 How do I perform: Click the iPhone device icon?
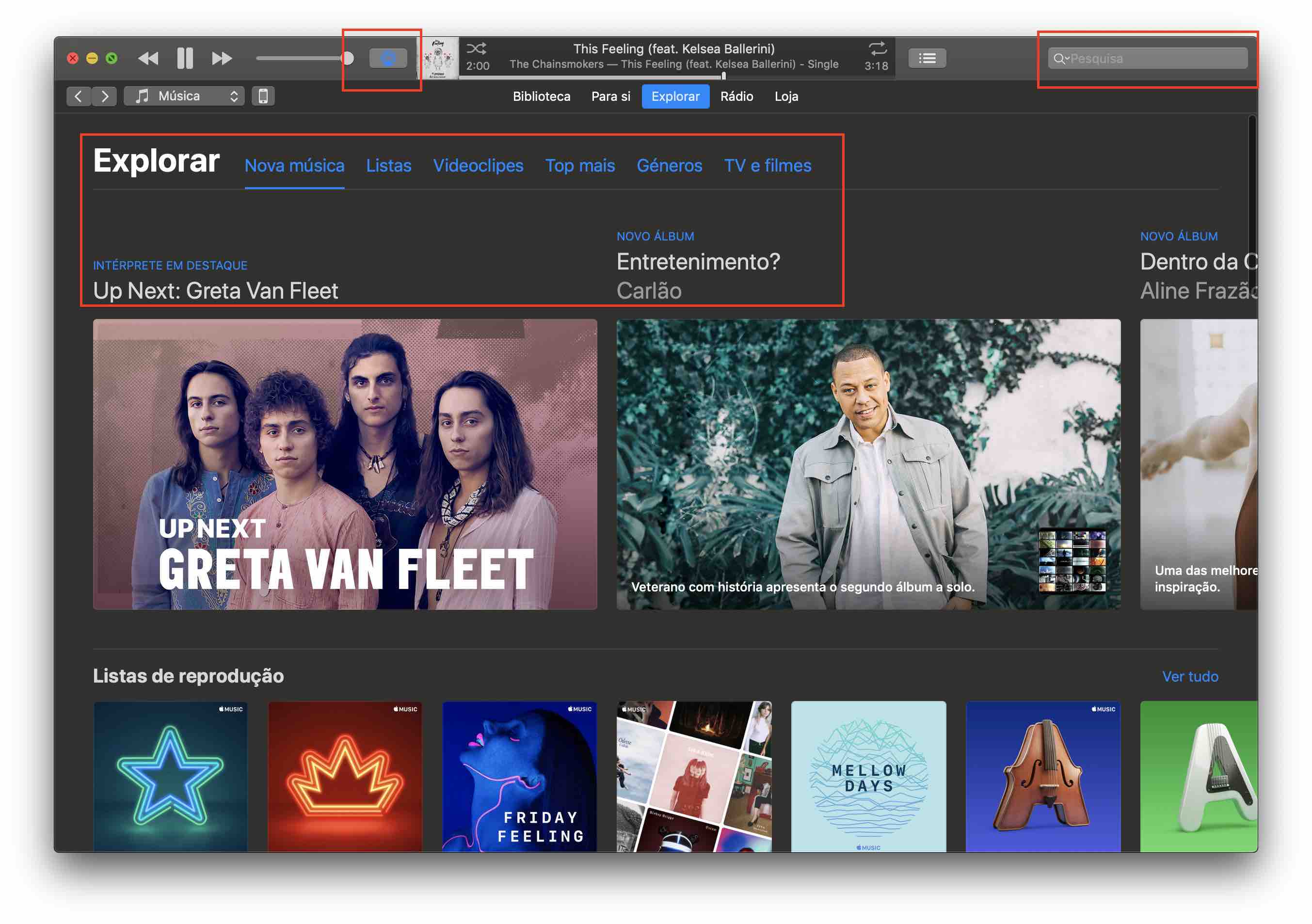263,96
